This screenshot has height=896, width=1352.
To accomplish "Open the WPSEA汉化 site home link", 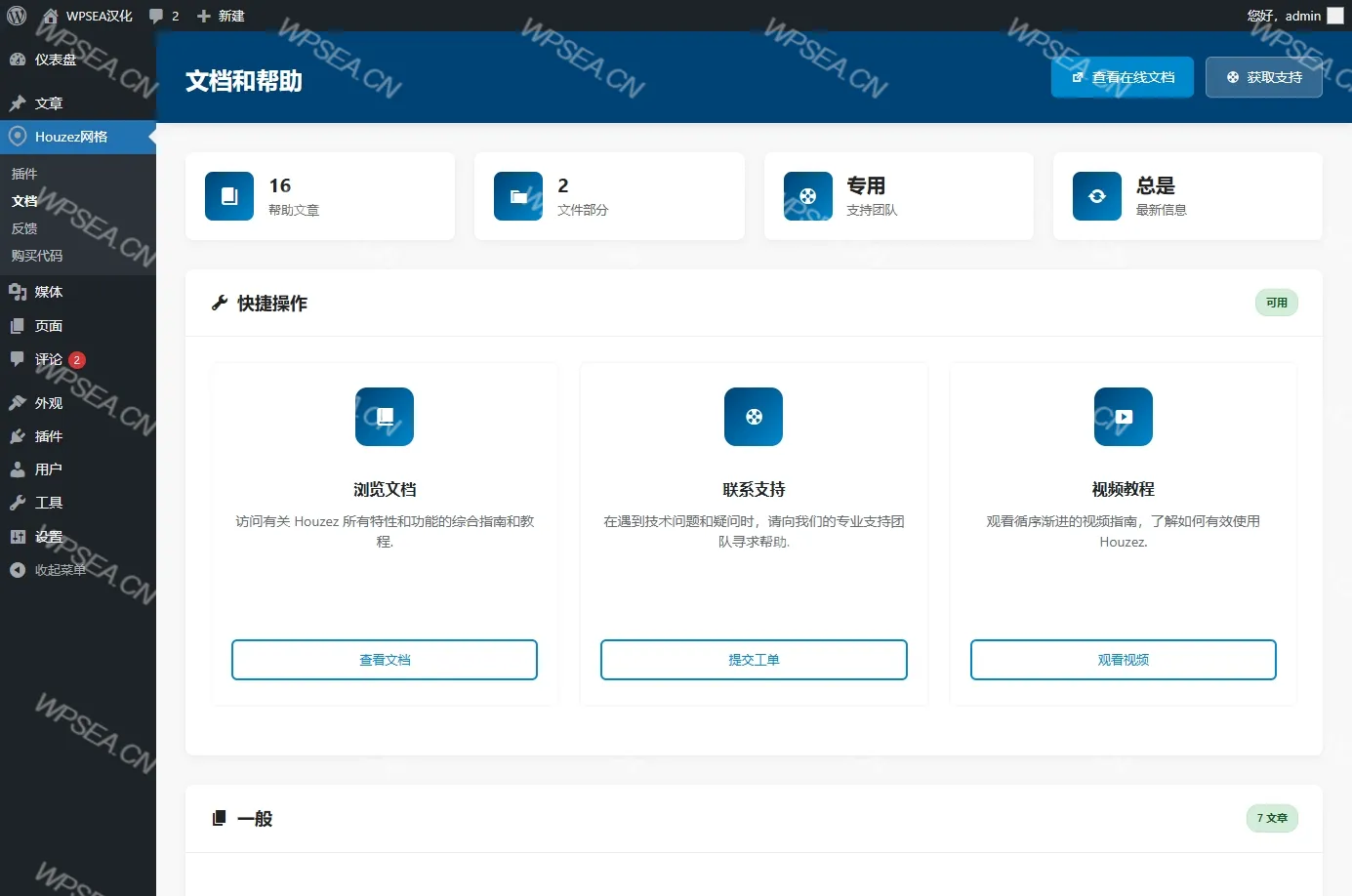I will tap(88, 16).
